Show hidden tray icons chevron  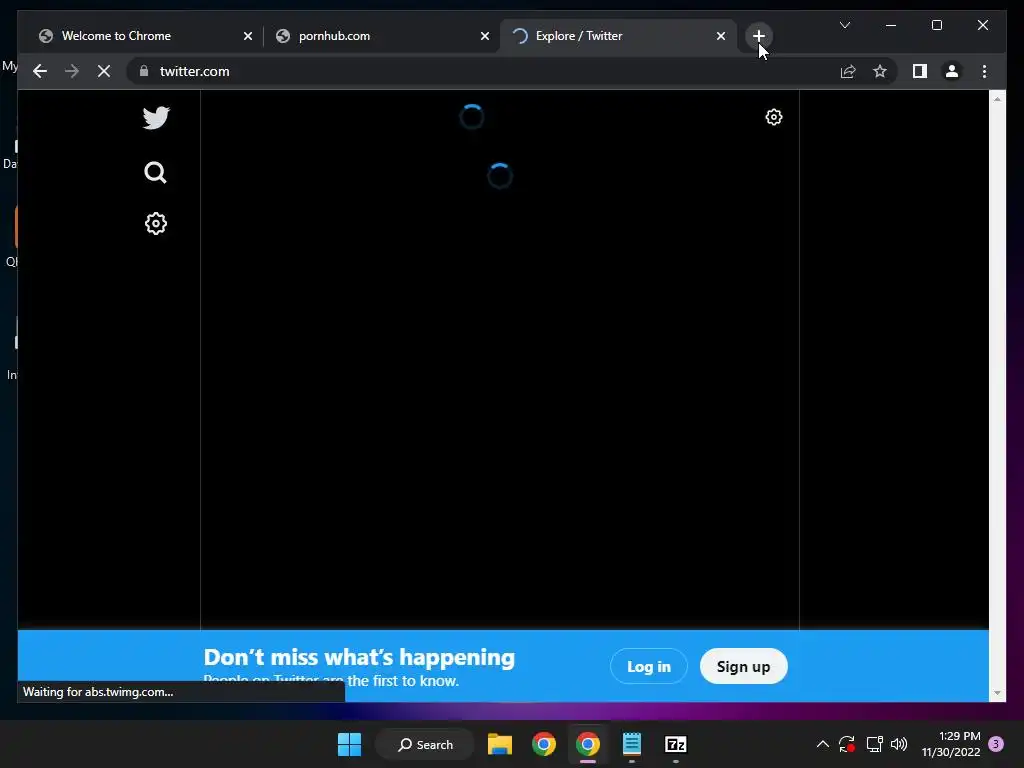pos(823,744)
